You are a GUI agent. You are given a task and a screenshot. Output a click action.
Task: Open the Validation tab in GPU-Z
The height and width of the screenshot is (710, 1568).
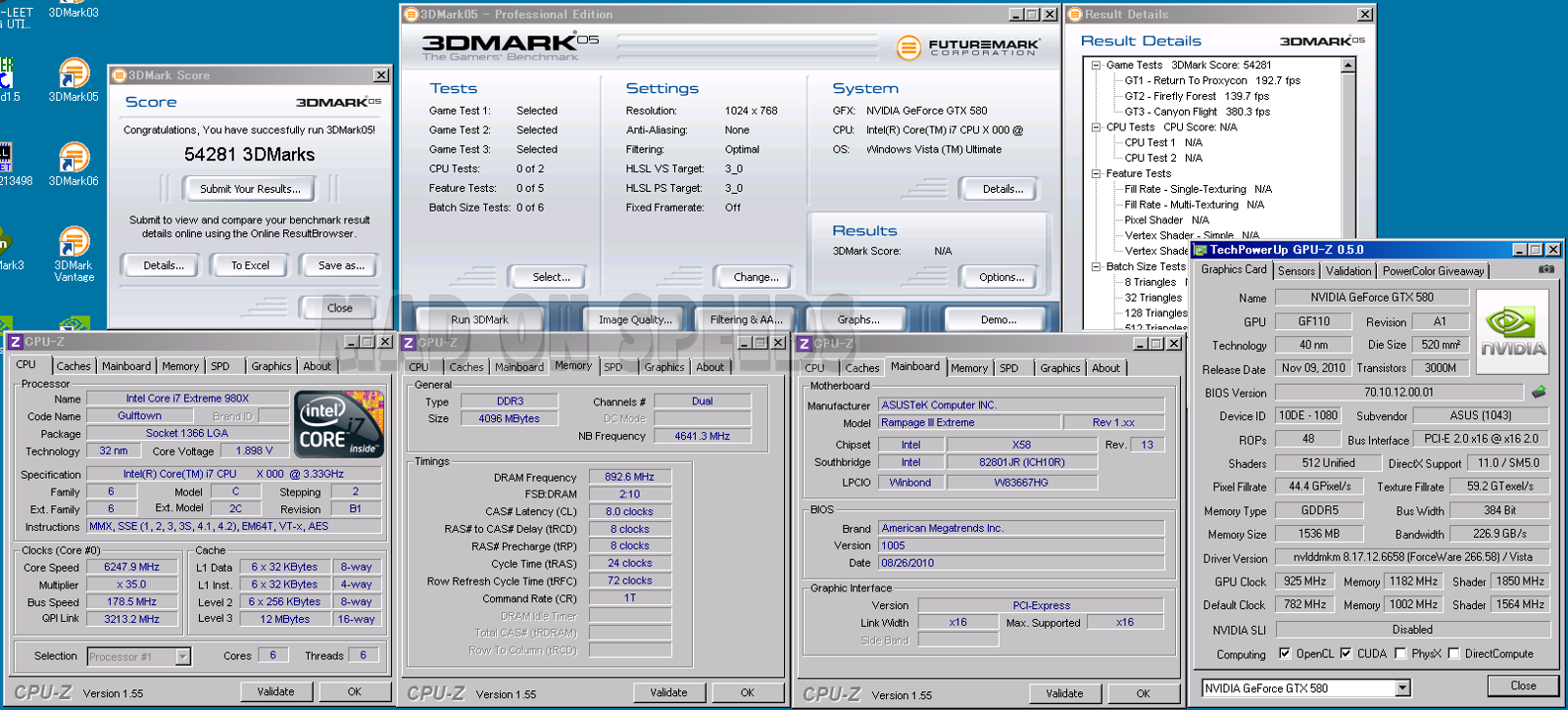coord(1348,271)
